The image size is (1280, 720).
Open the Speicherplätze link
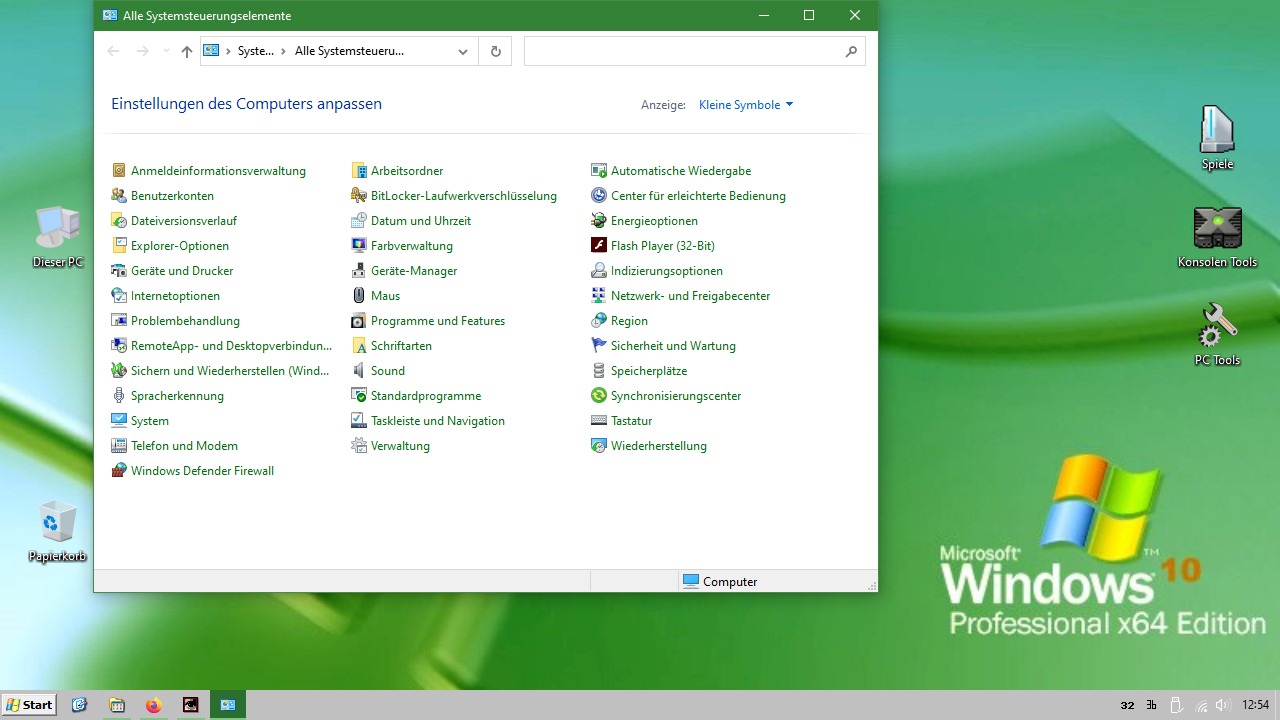[649, 371]
